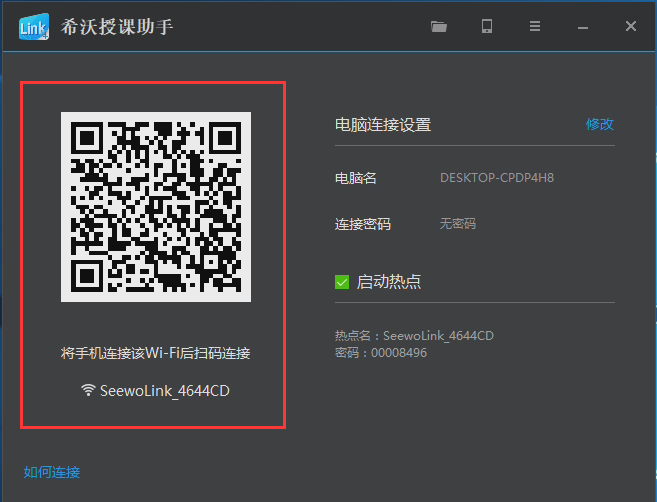Screen dimensions: 657x502
Task: Click the 无密码 connection password value
Action: click(458, 224)
